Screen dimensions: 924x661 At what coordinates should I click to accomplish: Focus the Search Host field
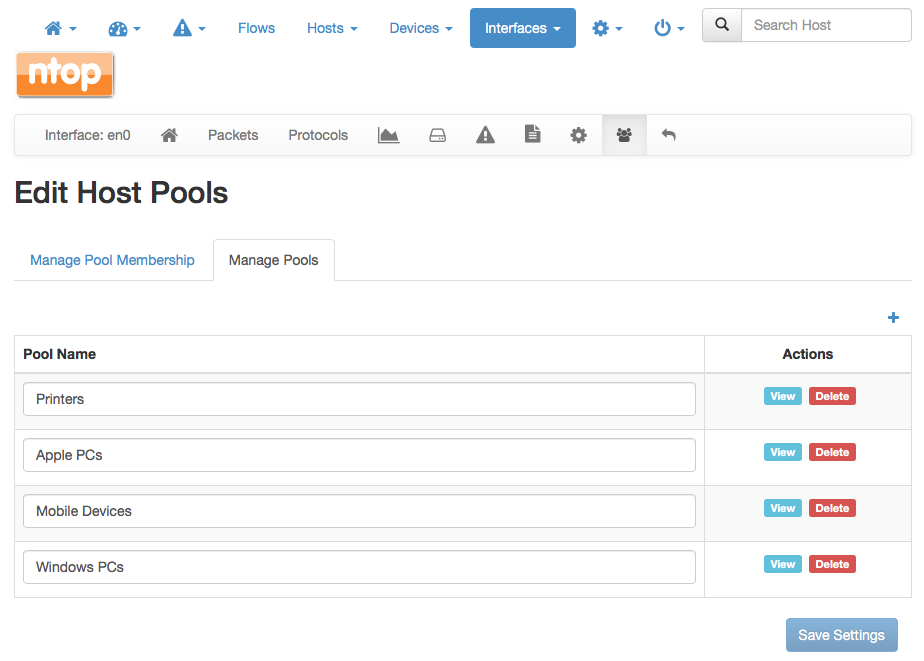[826, 25]
